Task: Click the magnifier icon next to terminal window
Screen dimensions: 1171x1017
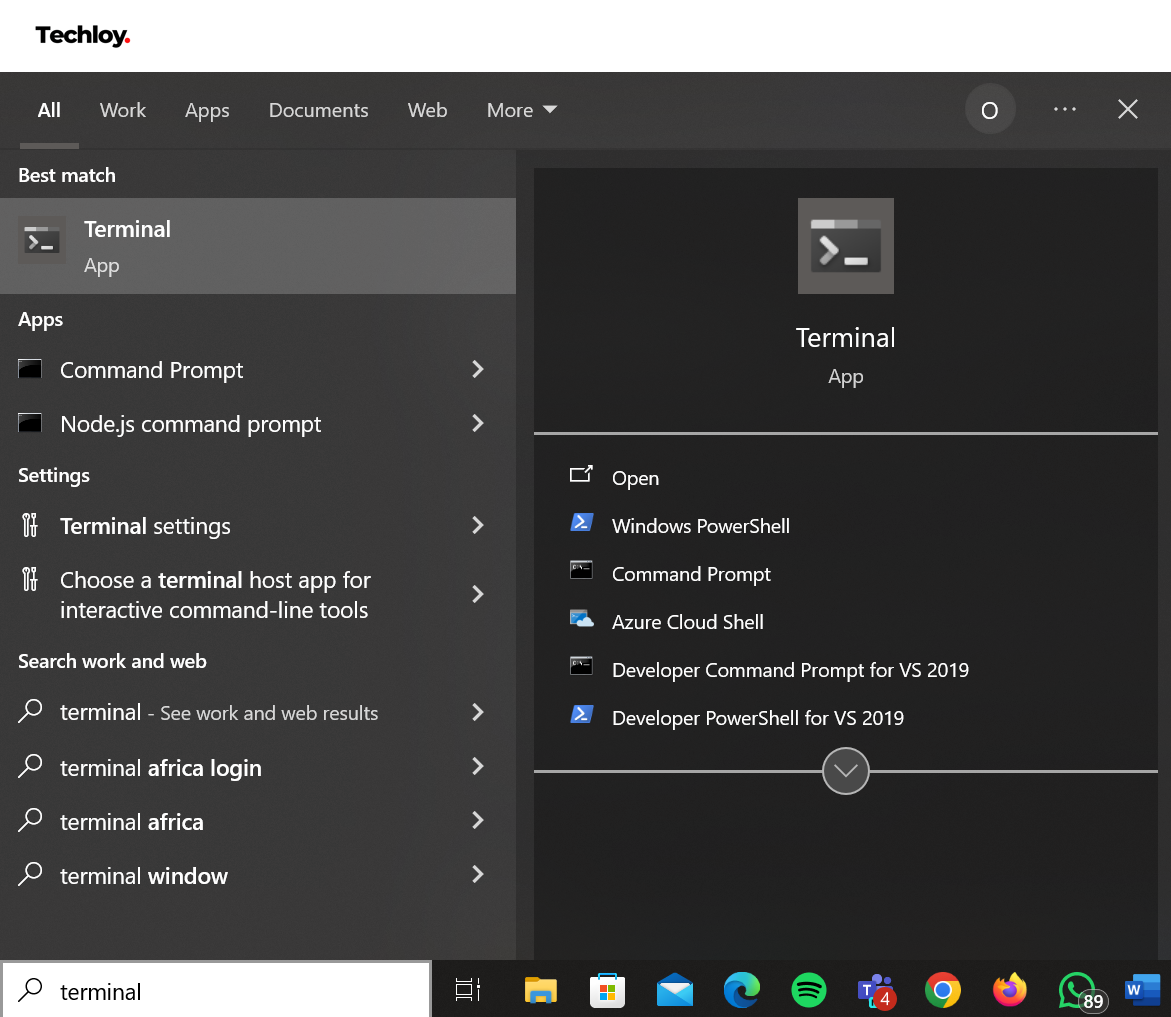Action: click(x=30, y=874)
